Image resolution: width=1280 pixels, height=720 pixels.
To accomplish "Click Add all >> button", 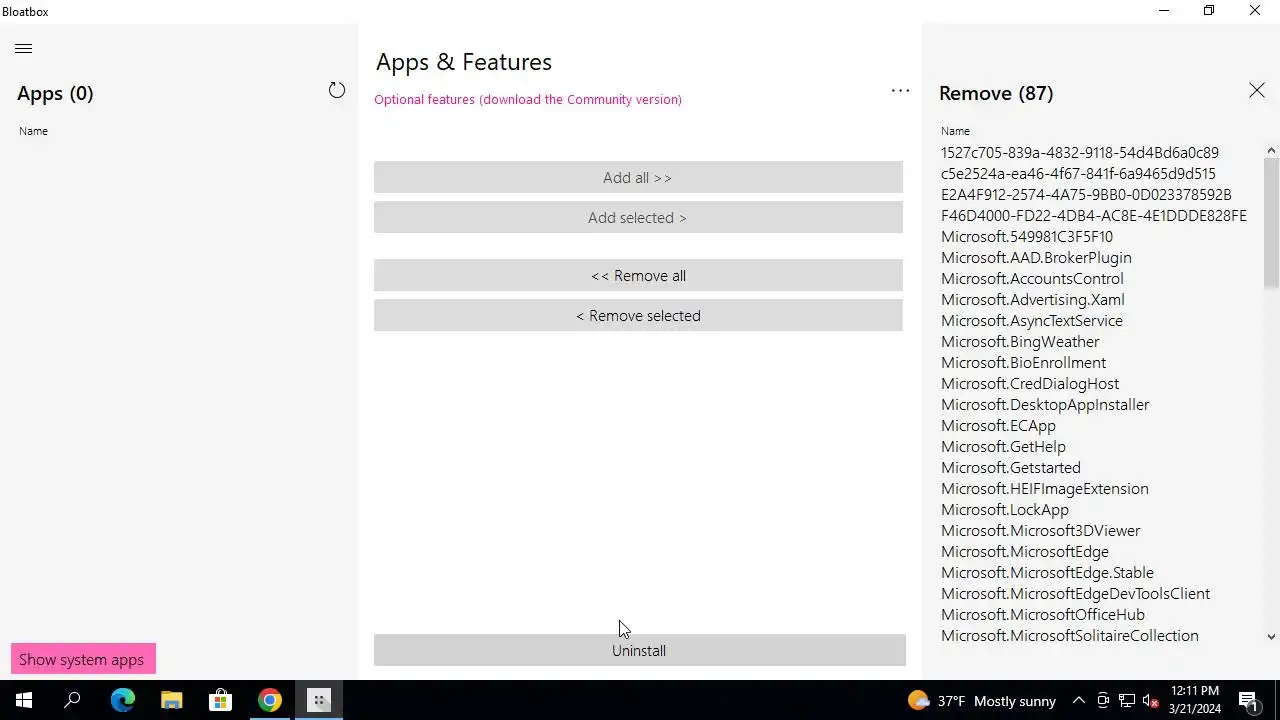I will point(638,177).
